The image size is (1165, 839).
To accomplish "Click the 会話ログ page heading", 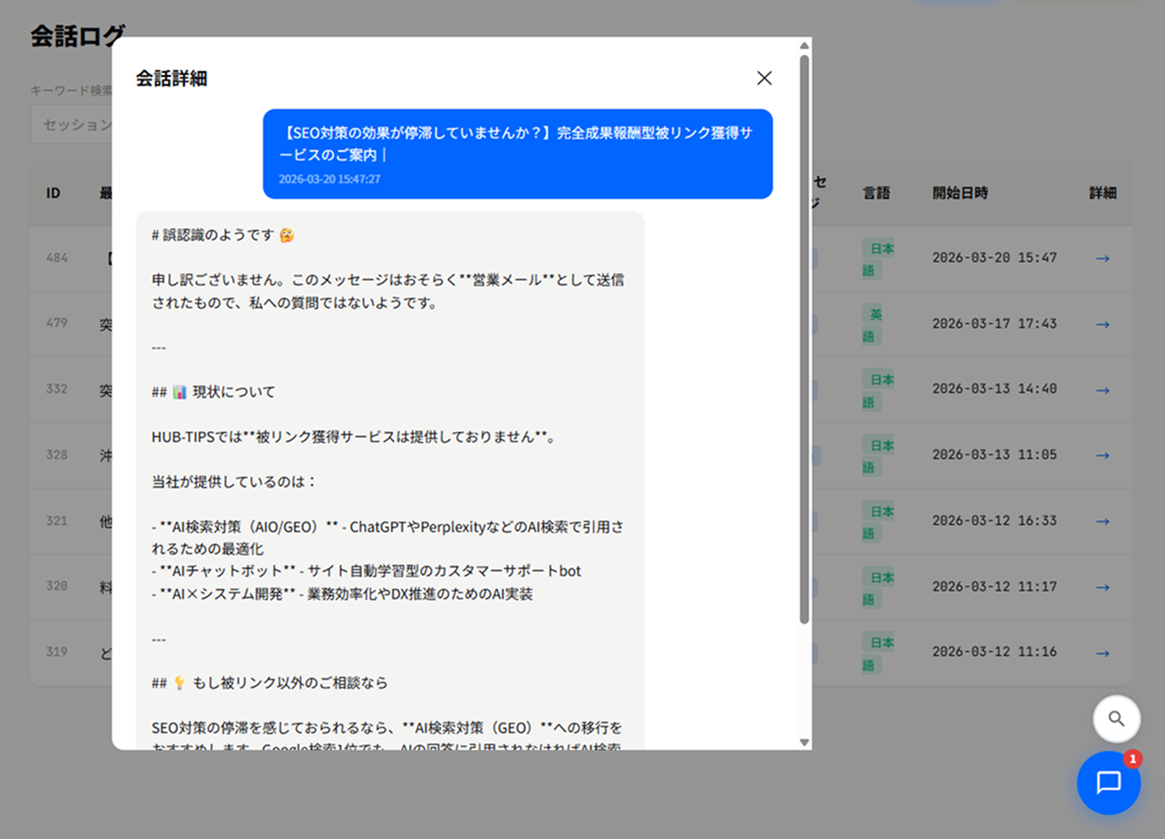I will (x=77, y=36).
